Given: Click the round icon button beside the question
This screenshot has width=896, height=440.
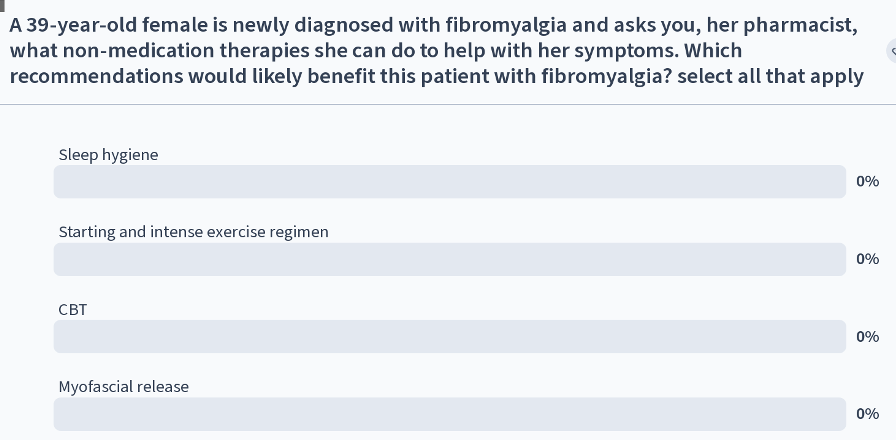Looking at the screenshot, I should click(x=892, y=51).
